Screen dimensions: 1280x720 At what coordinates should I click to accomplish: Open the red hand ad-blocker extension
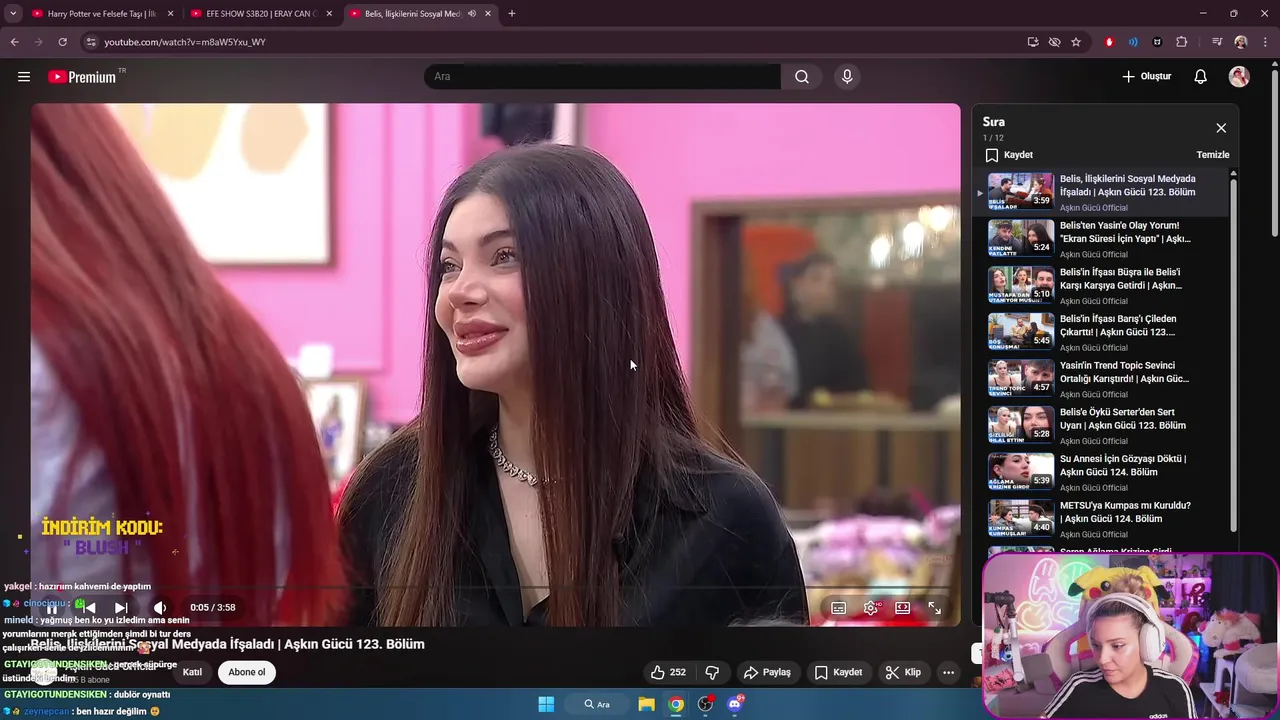pyautogui.click(x=1109, y=42)
